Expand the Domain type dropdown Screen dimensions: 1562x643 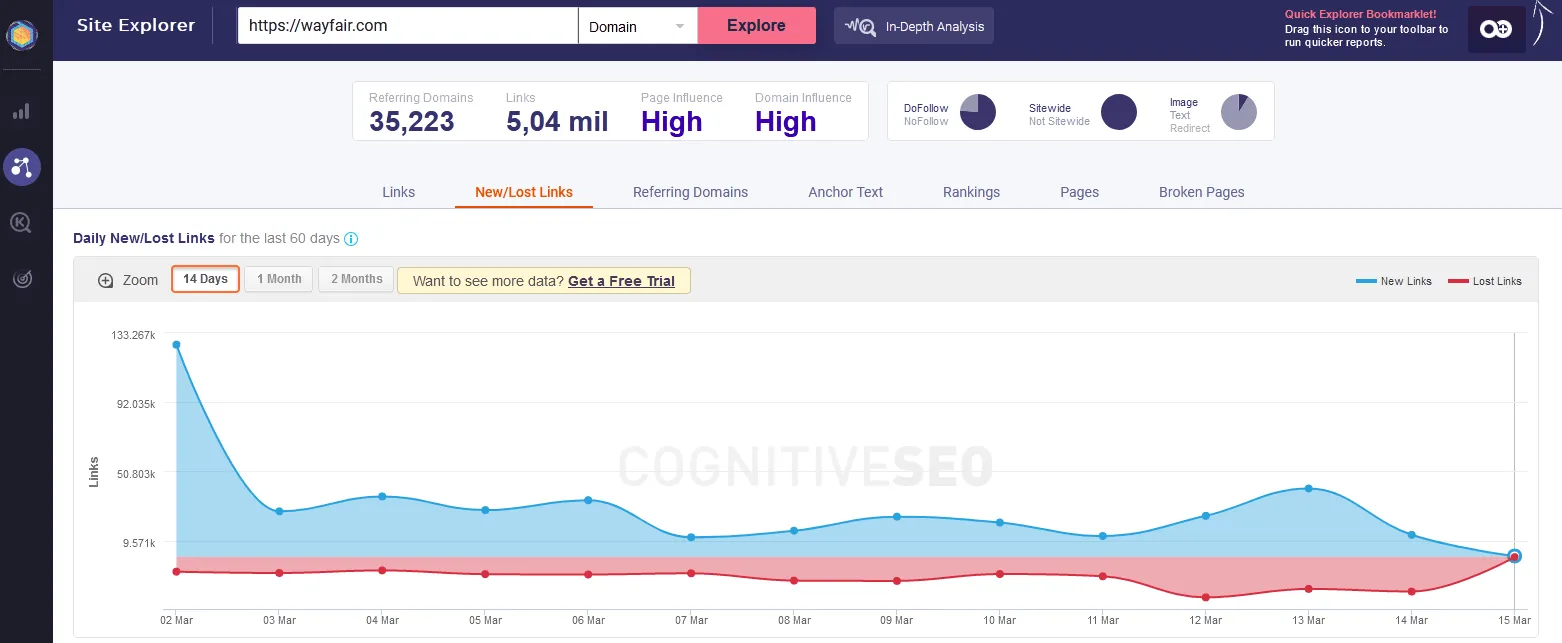pos(637,27)
